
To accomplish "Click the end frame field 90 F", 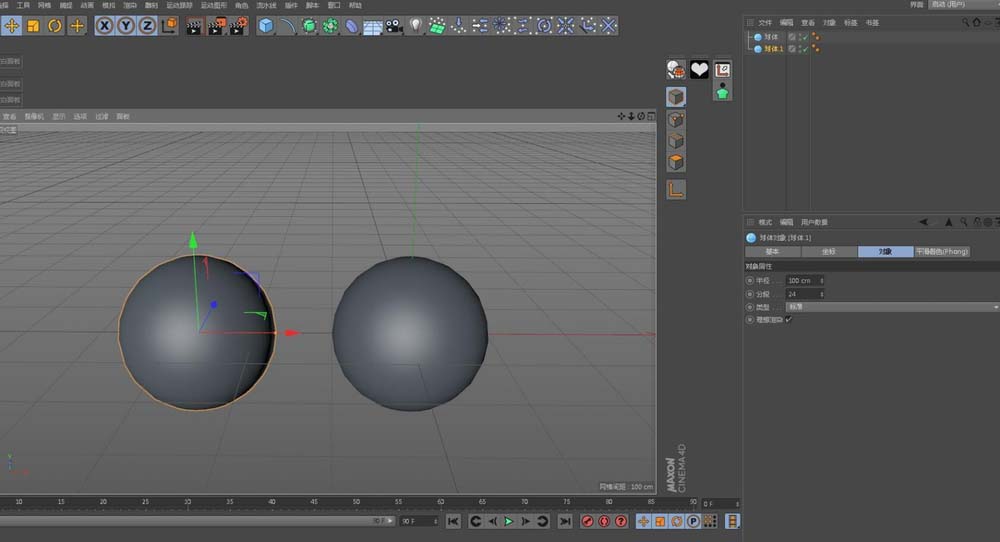I will coord(418,522).
